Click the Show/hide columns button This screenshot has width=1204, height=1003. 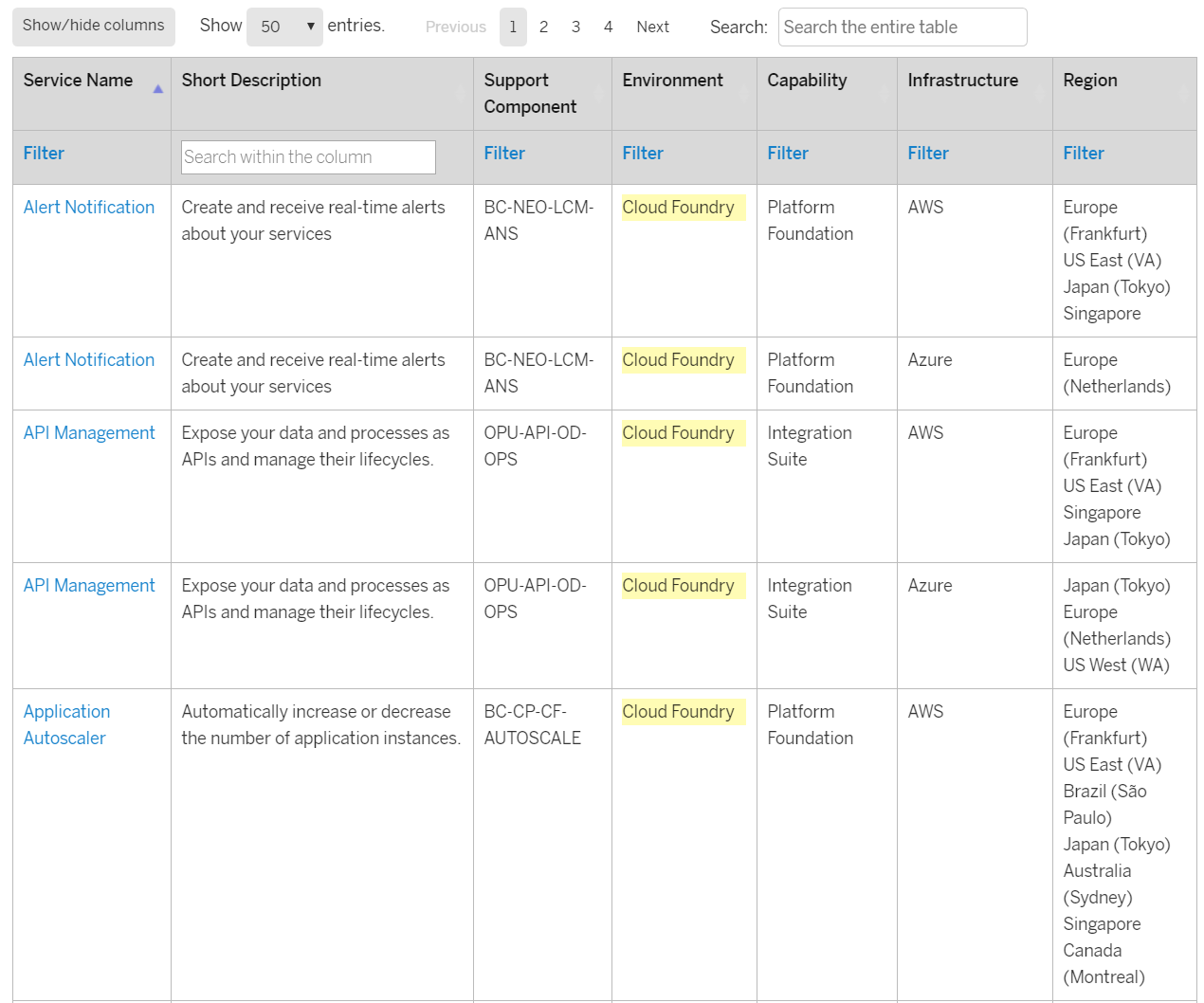tap(94, 27)
